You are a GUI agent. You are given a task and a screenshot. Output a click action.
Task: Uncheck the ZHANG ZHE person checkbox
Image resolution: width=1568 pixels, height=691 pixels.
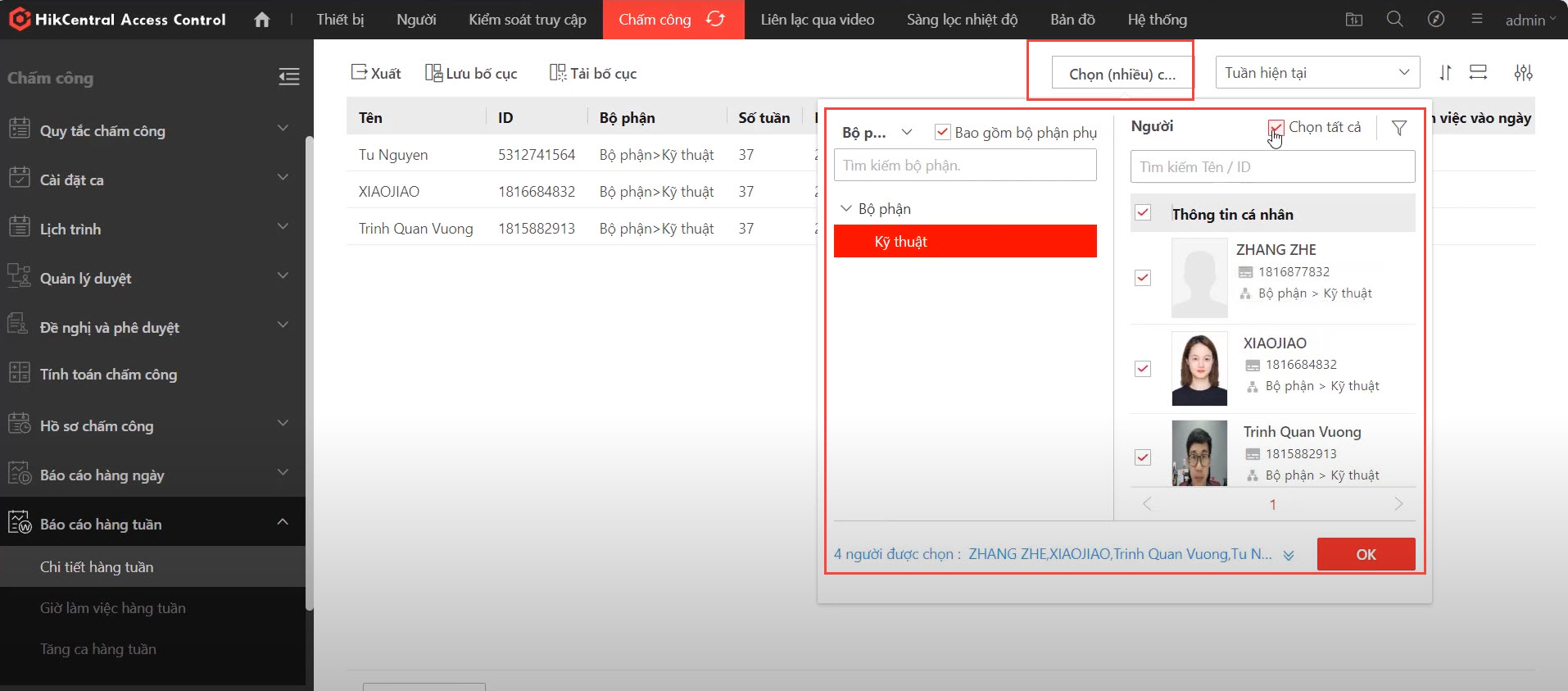tap(1143, 278)
